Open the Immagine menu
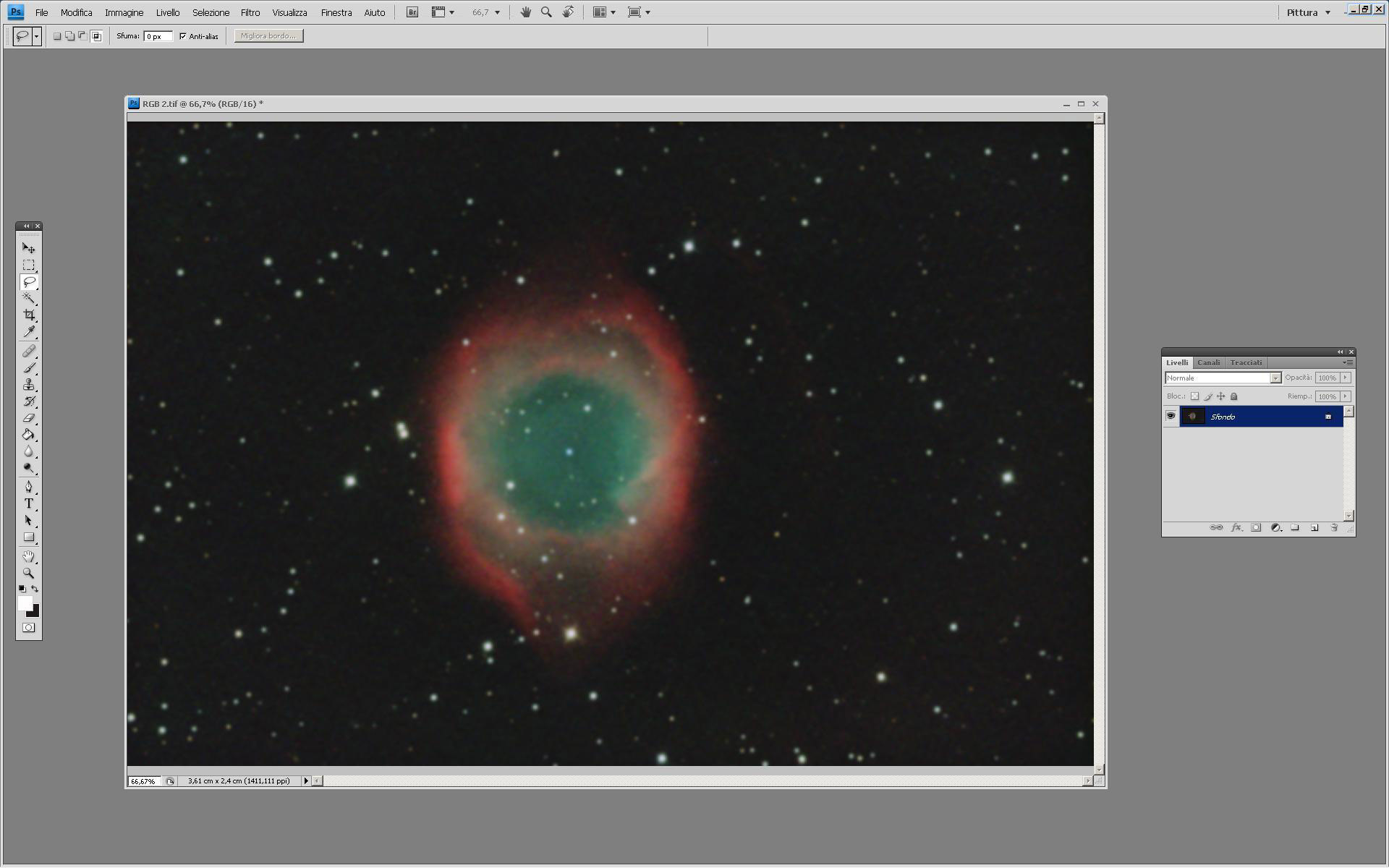Image resolution: width=1389 pixels, height=868 pixels. pyautogui.click(x=124, y=12)
